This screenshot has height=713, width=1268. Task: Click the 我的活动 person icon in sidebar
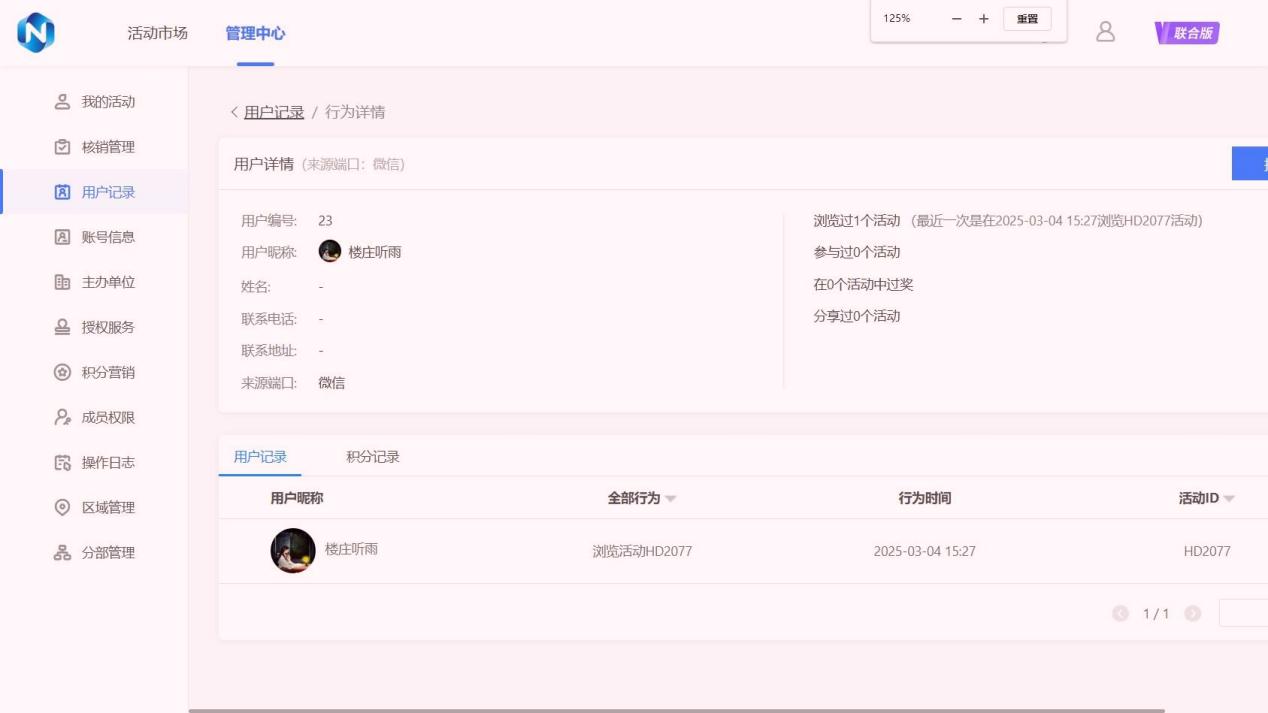click(x=62, y=102)
